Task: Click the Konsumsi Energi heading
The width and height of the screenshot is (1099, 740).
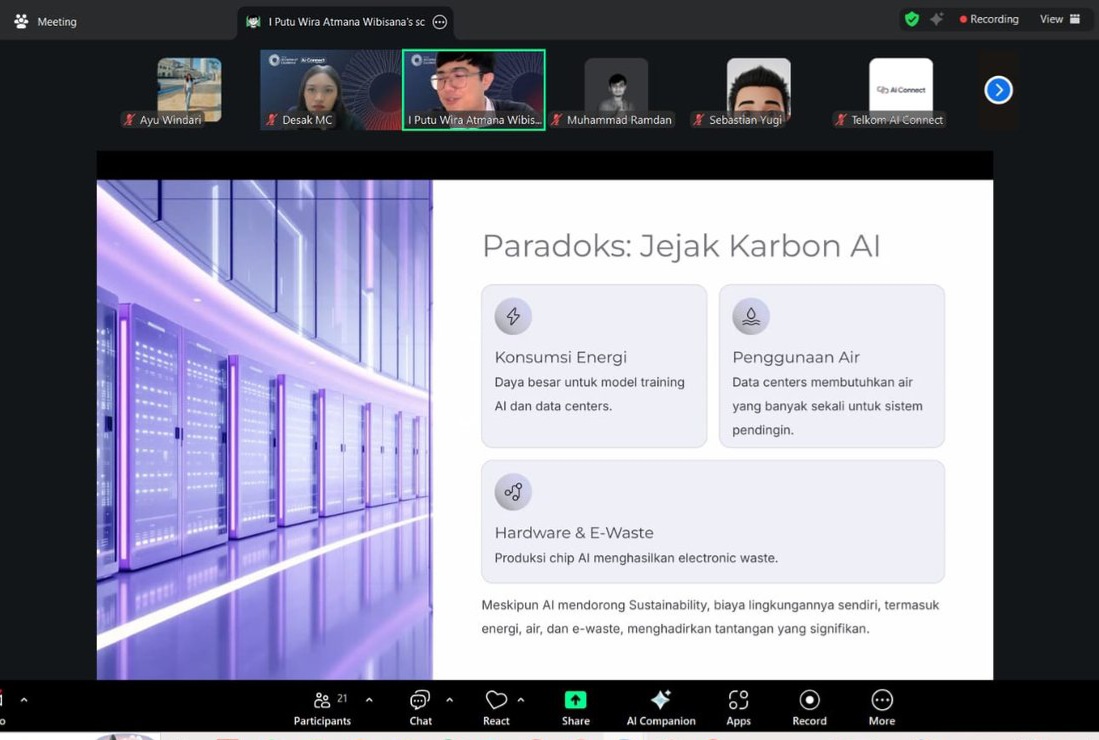Action: 561,357
